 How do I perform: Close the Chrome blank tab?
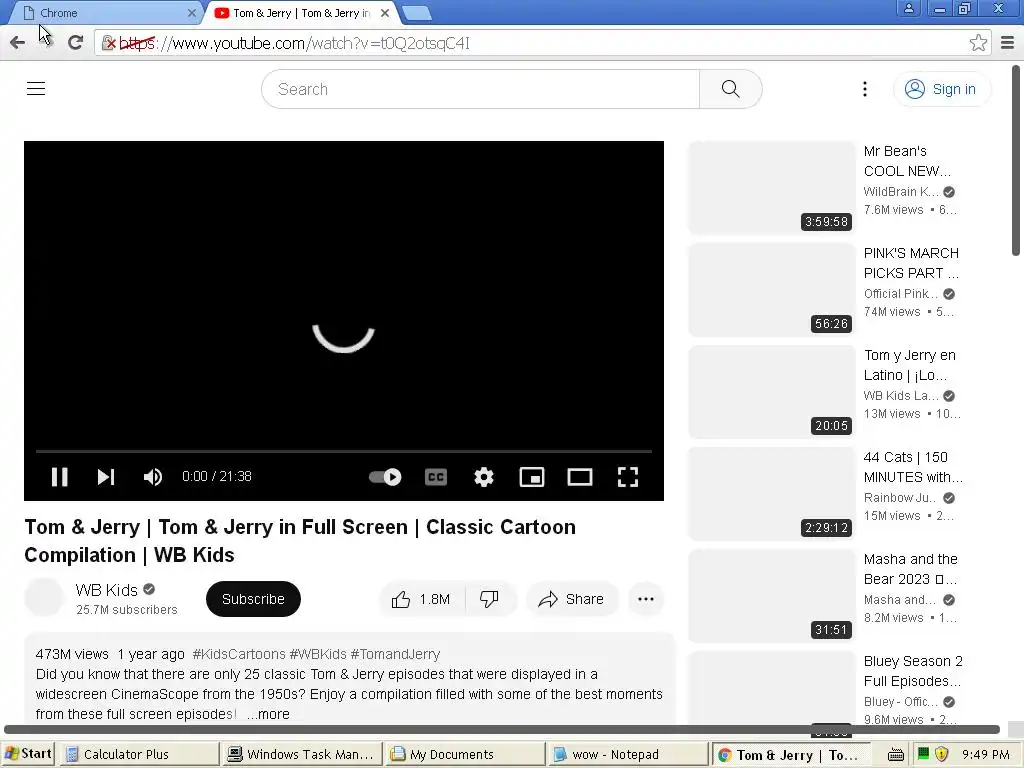pos(191,12)
